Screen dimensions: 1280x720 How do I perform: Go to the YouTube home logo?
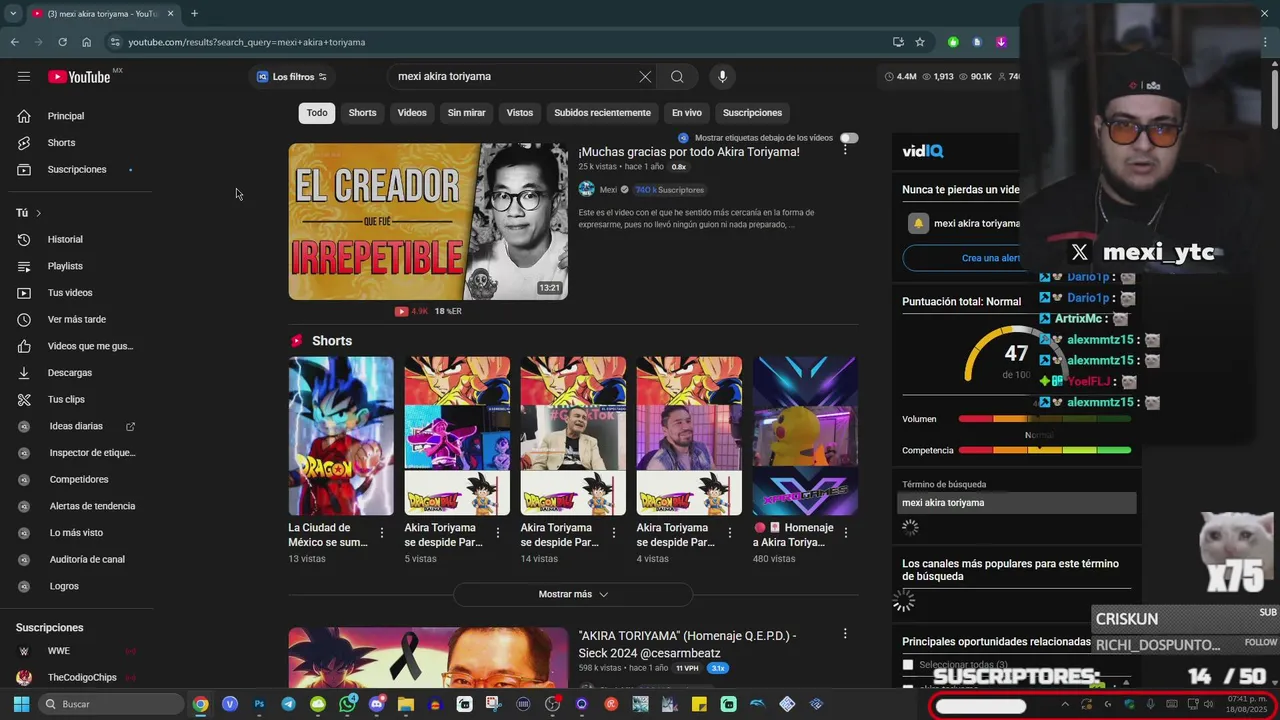point(79,77)
